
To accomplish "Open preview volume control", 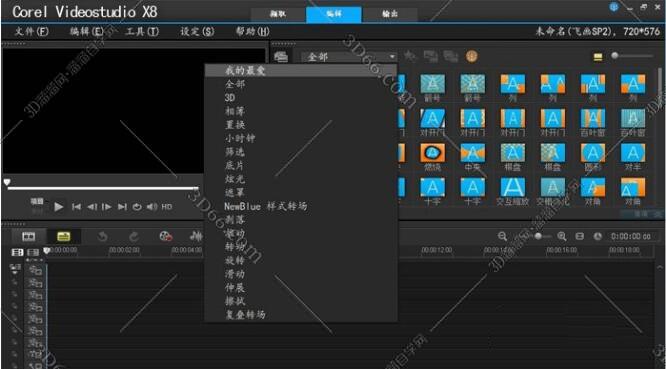I will [152, 207].
